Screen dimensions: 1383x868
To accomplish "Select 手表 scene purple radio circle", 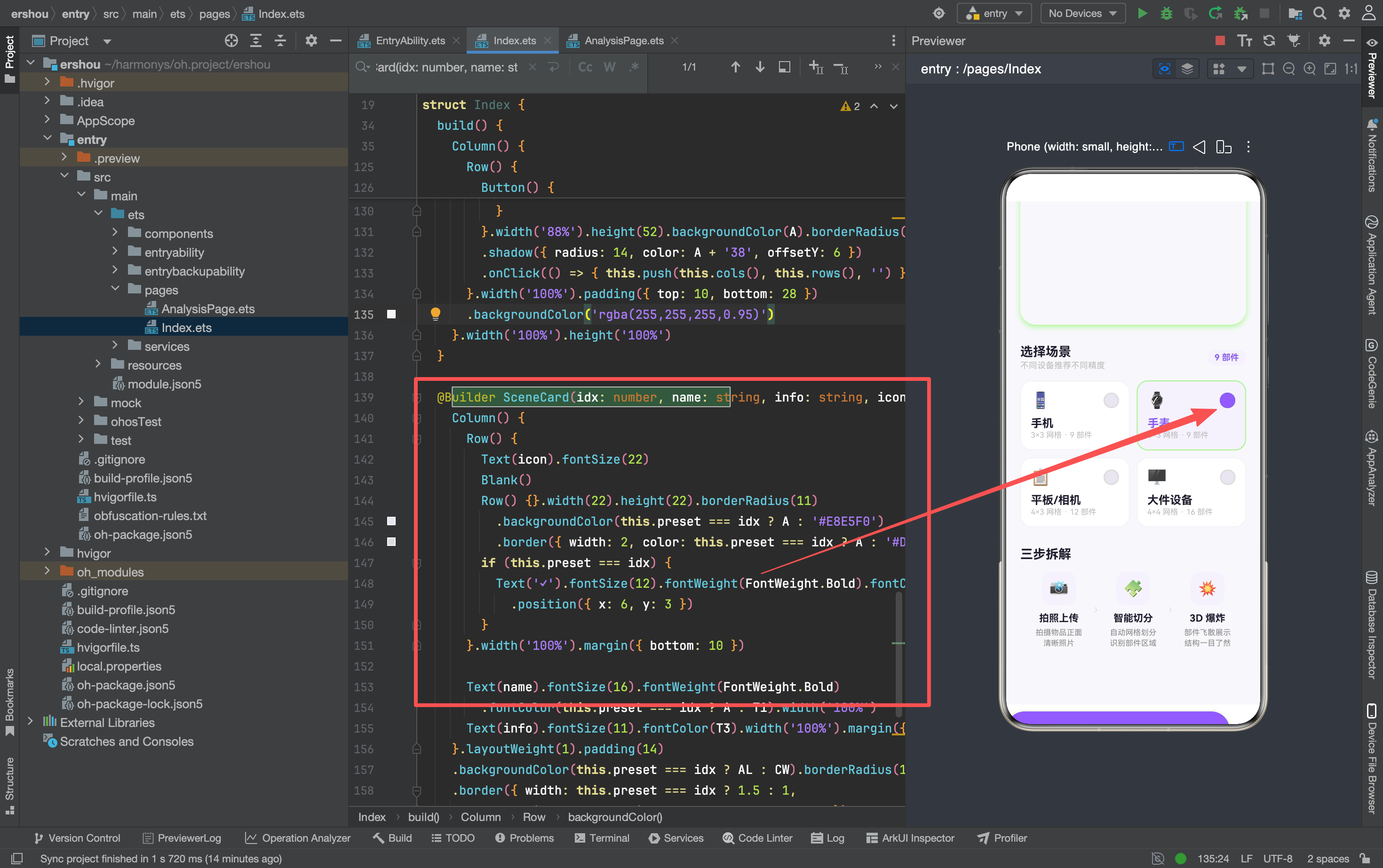I will [x=1227, y=400].
